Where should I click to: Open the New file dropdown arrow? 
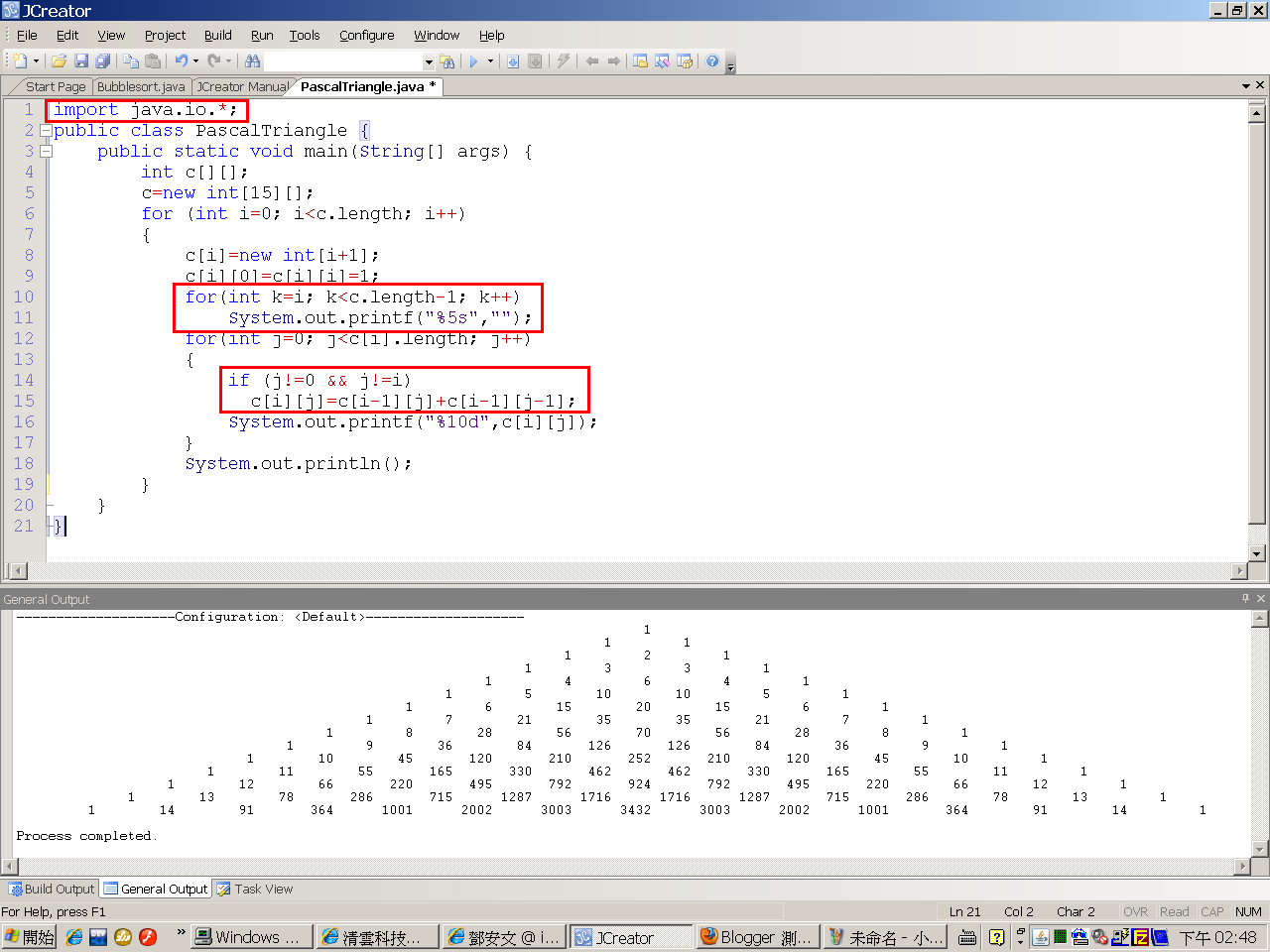tap(36, 61)
